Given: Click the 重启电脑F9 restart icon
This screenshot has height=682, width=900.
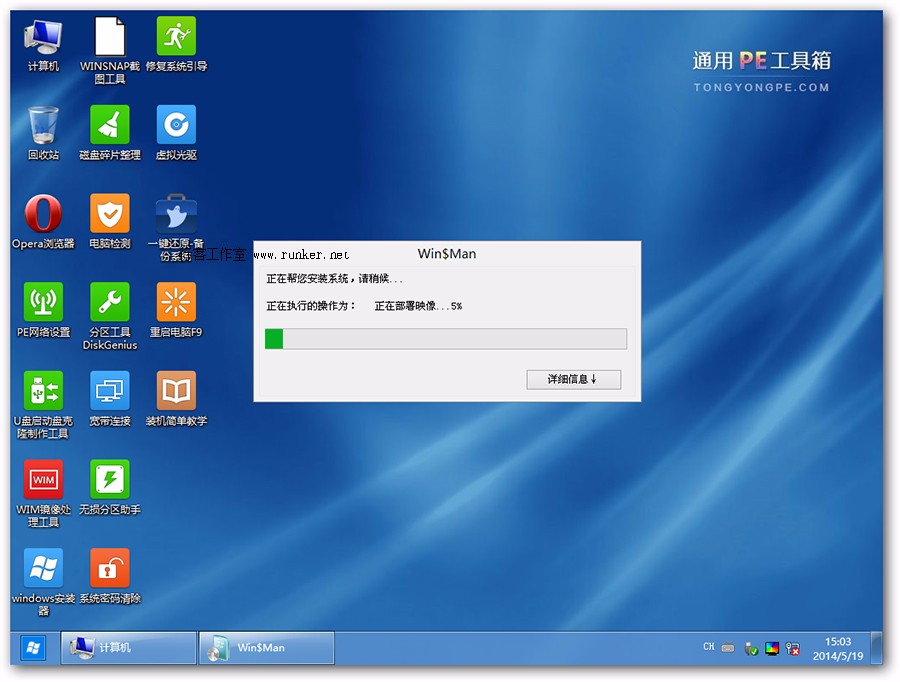Looking at the screenshot, I should [x=176, y=303].
